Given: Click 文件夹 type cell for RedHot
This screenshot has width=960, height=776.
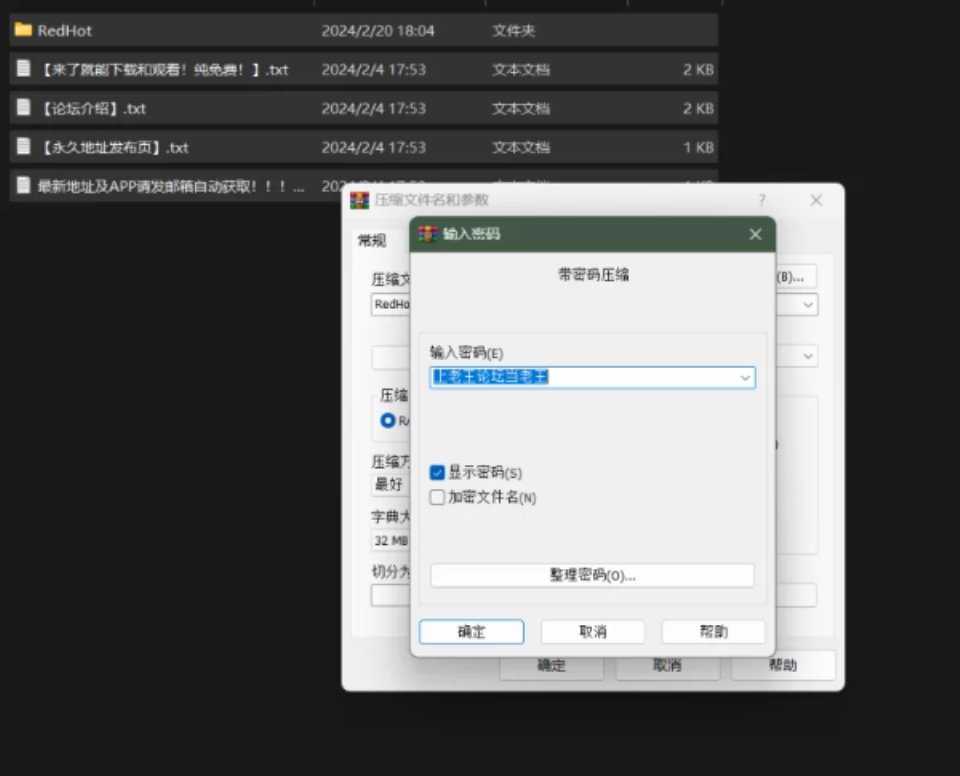Looking at the screenshot, I should tap(513, 30).
